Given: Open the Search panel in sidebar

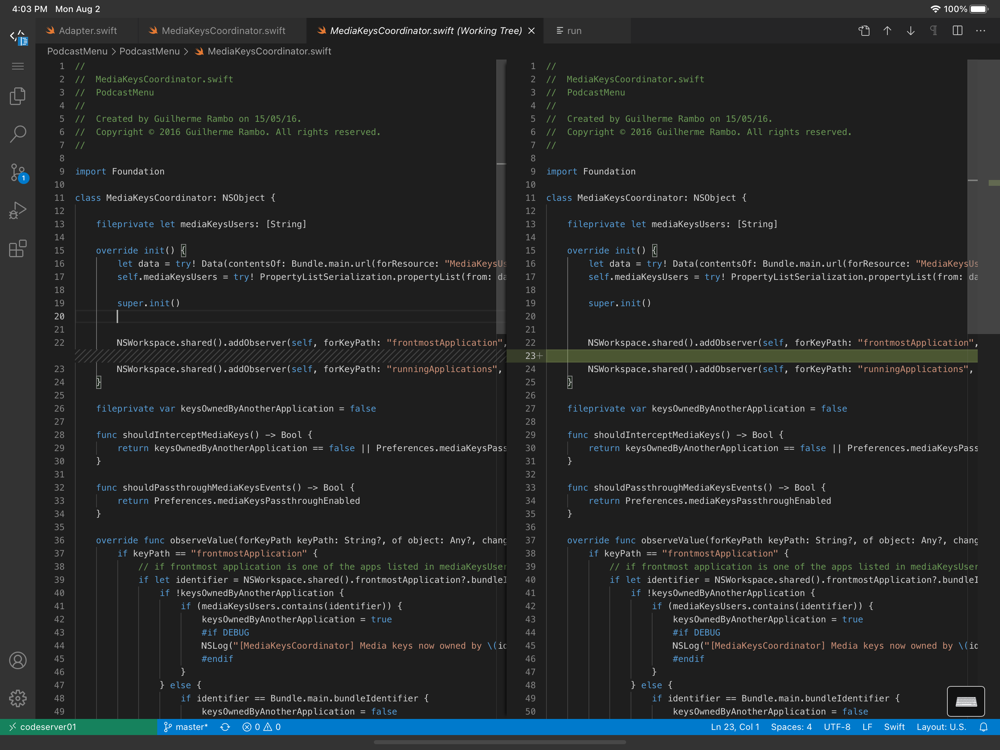Looking at the screenshot, I should tap(18, 134).
